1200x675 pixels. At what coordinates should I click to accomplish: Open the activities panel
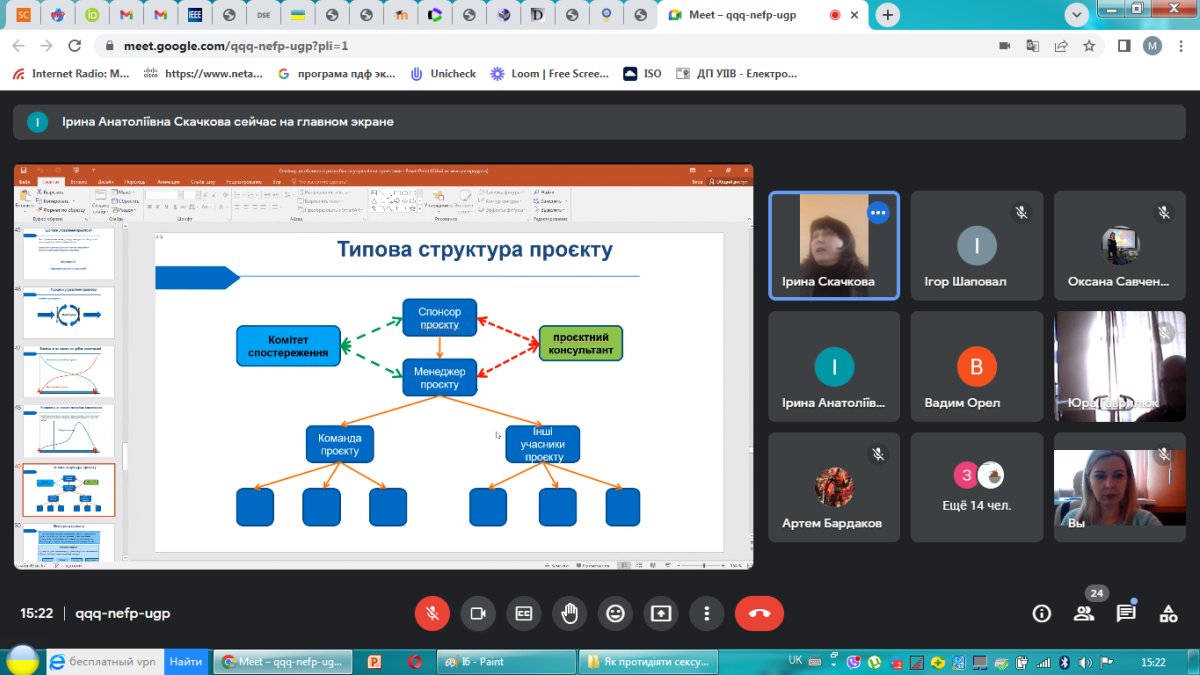(x=1167, y=613)
